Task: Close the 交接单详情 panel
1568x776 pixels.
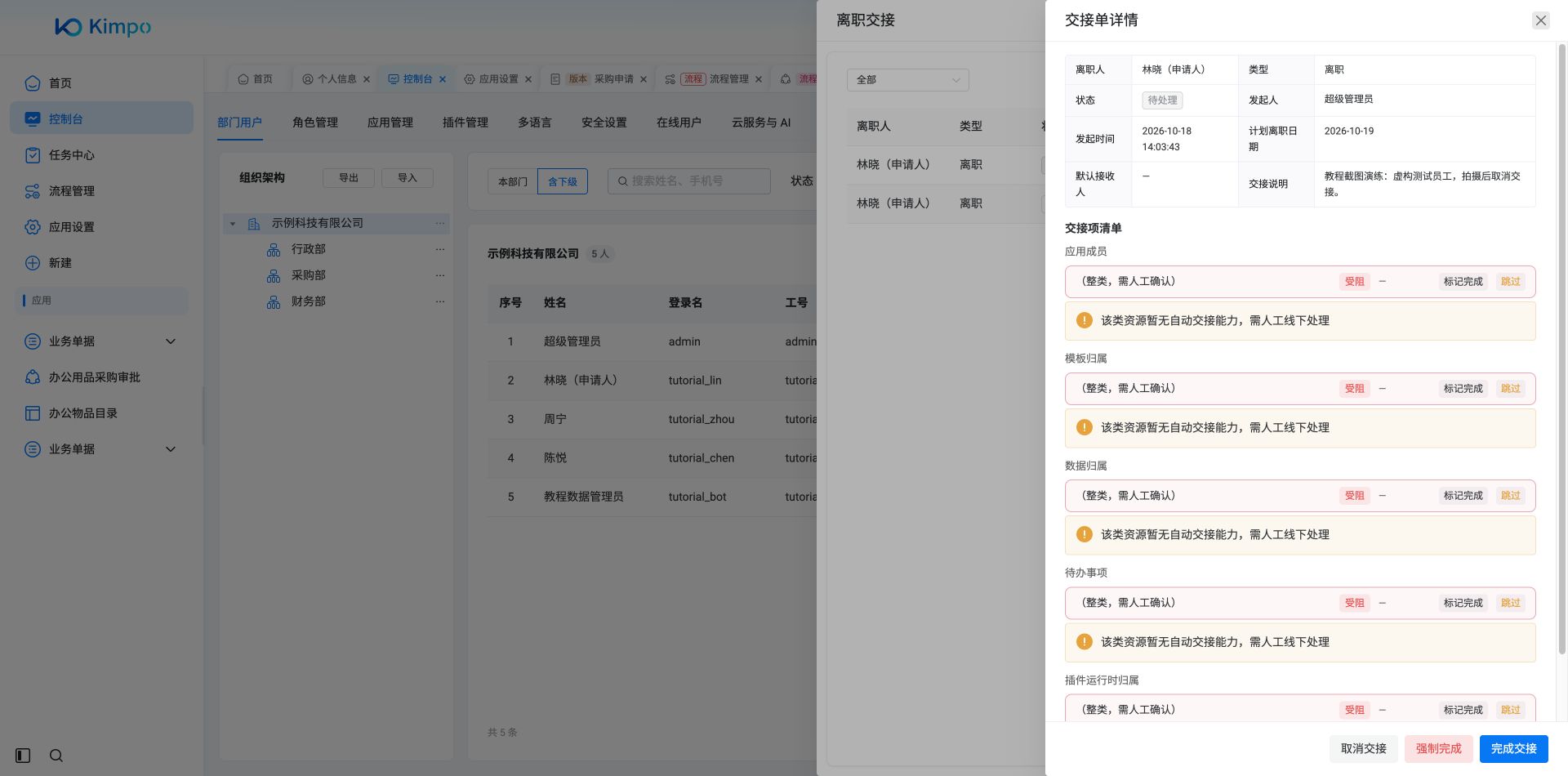Action: click(1540, 20)
